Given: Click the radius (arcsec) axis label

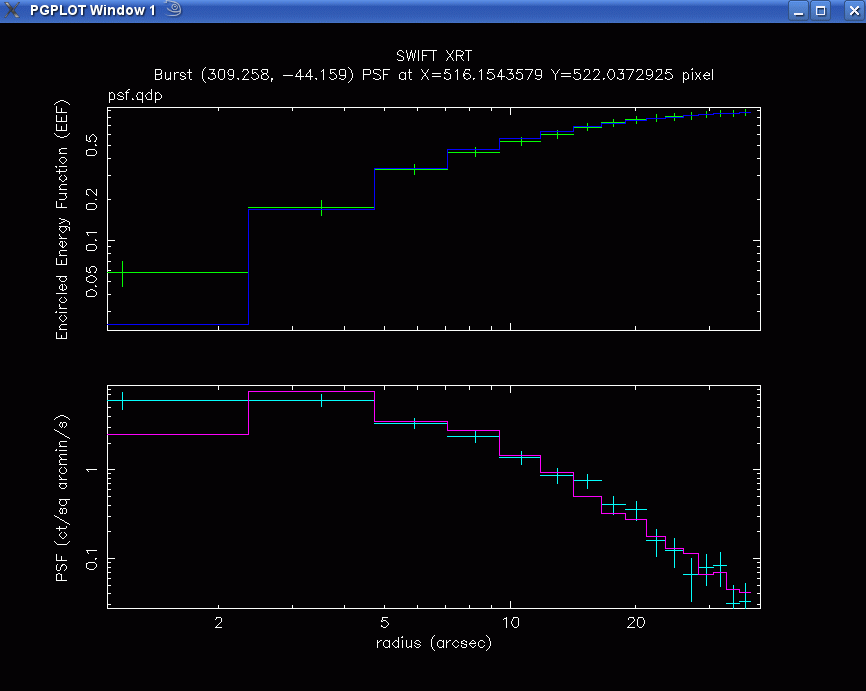Looking at the screenshot, I should (x=433, y=643).
